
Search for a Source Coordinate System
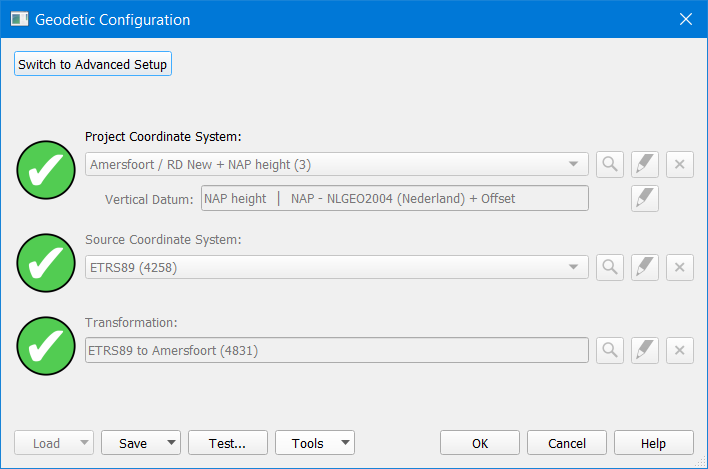(610, 267)
